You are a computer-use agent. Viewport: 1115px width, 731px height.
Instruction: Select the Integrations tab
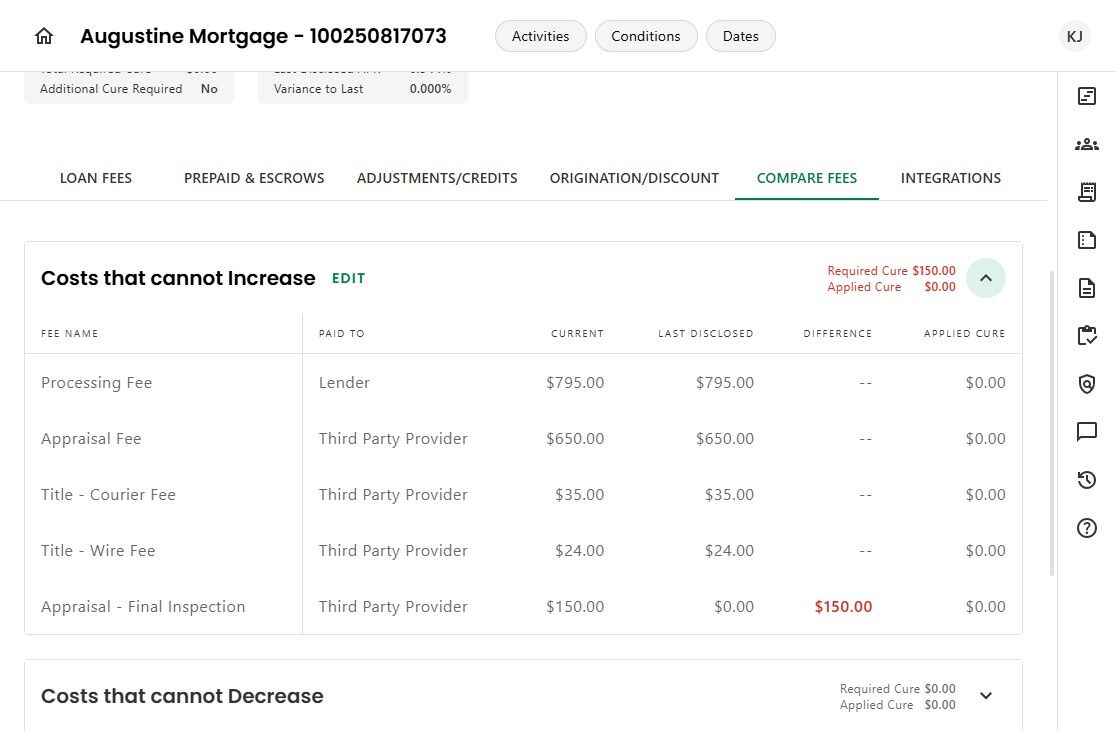951,178
